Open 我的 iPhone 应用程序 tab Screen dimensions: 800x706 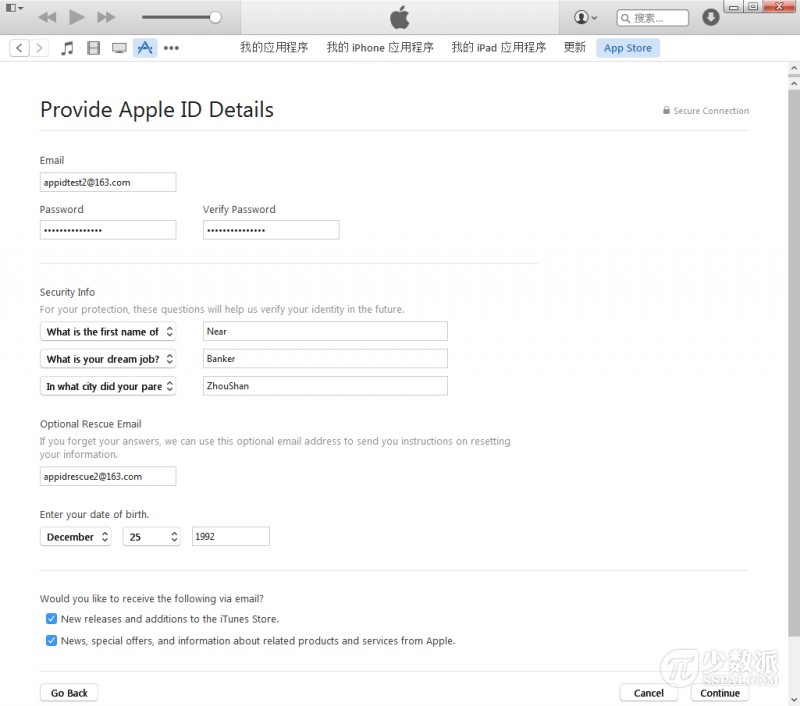(x=380, y=47)
